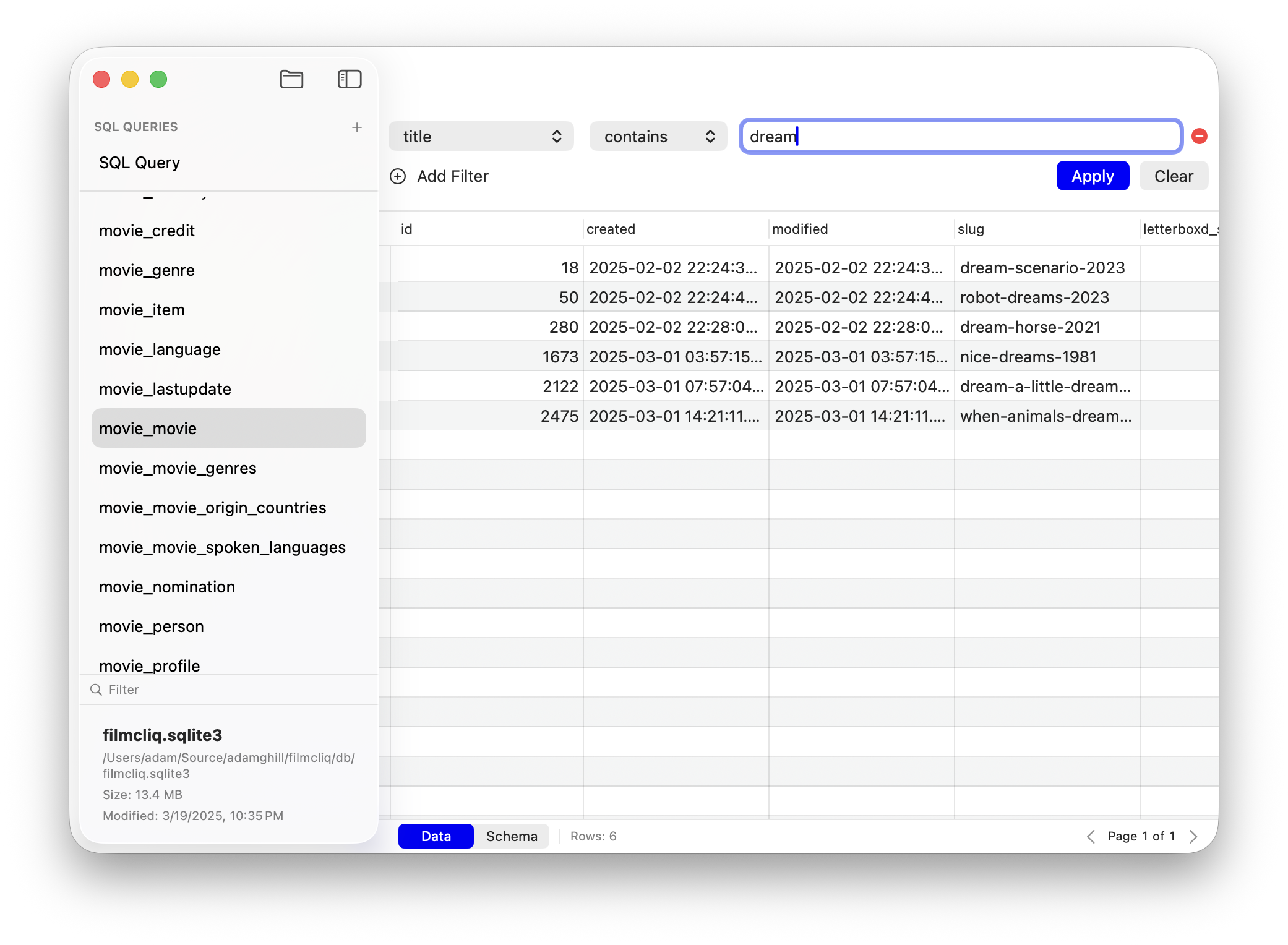Image resolution: width=1288 pixels, height=945 pixels.
Task: Toggle sidebar visibility icon
Action: (350, 79)
